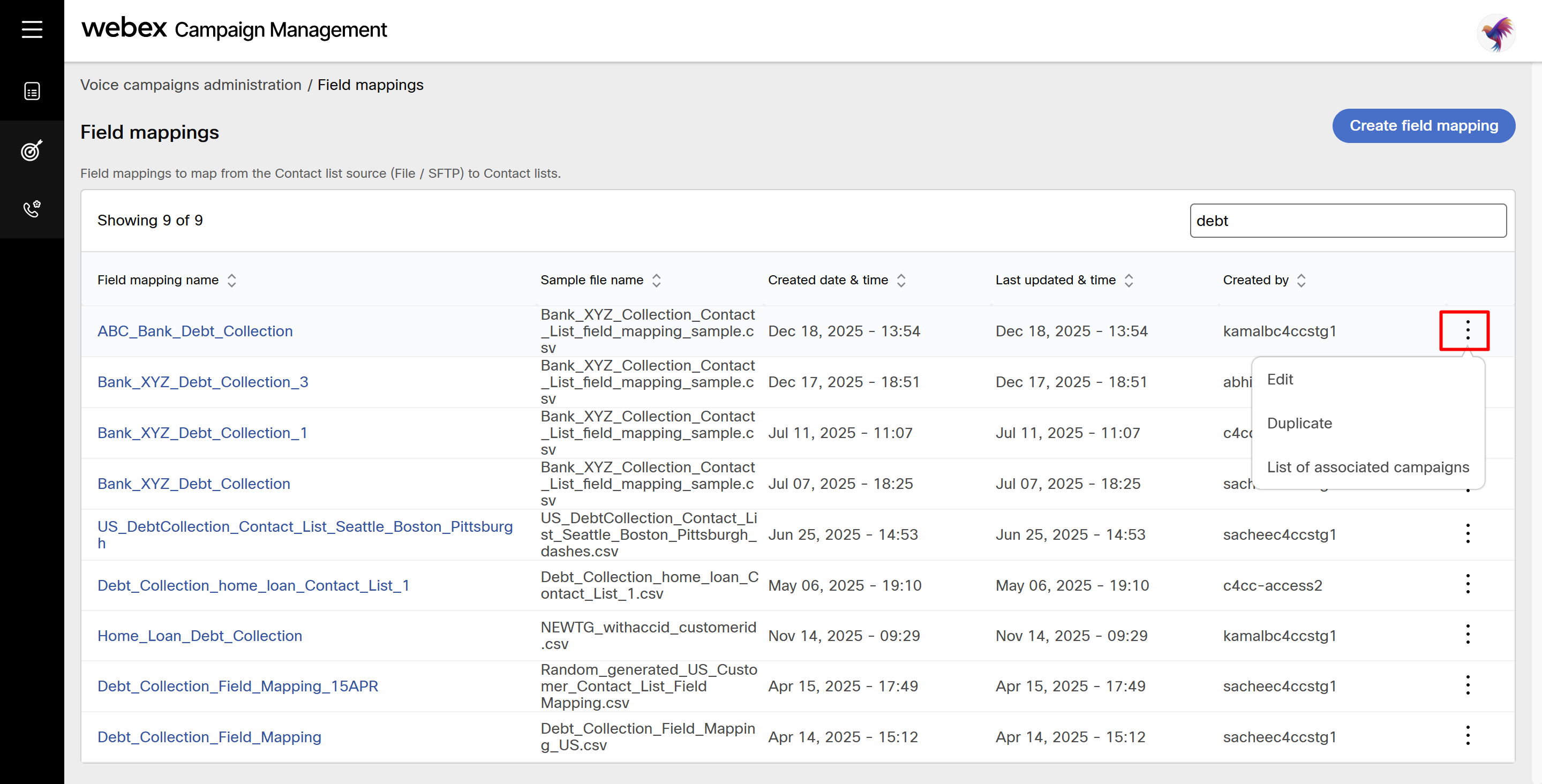1542x784 pixels.
Task: Choose Duplicate in the context menu
Action: tap(1299, 423)
